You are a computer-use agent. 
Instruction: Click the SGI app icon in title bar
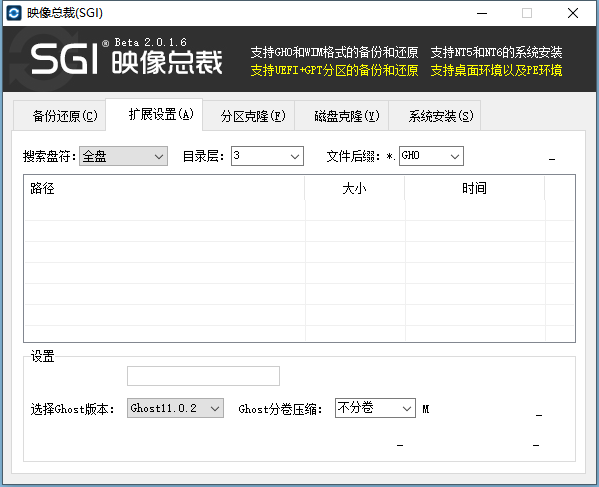pos(14,13)
